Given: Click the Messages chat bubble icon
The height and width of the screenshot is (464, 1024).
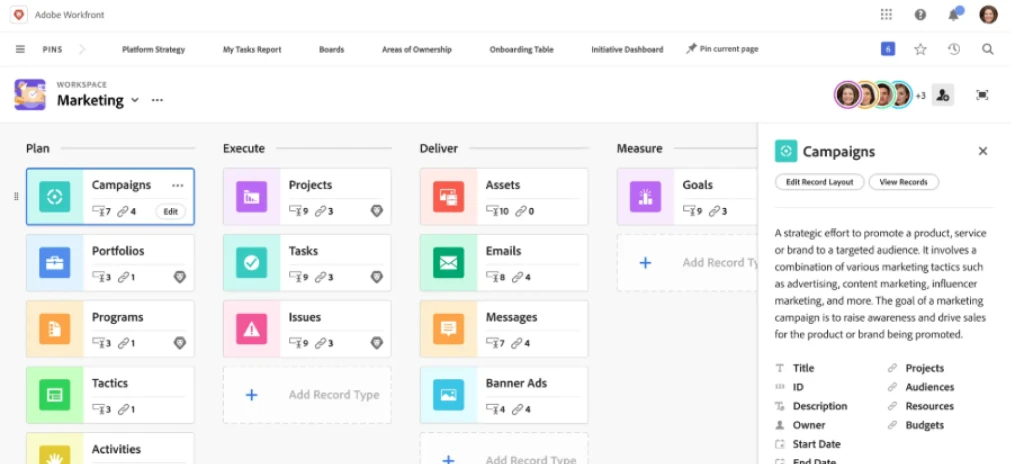Looking at the screenshot, I should pos(449,329).
